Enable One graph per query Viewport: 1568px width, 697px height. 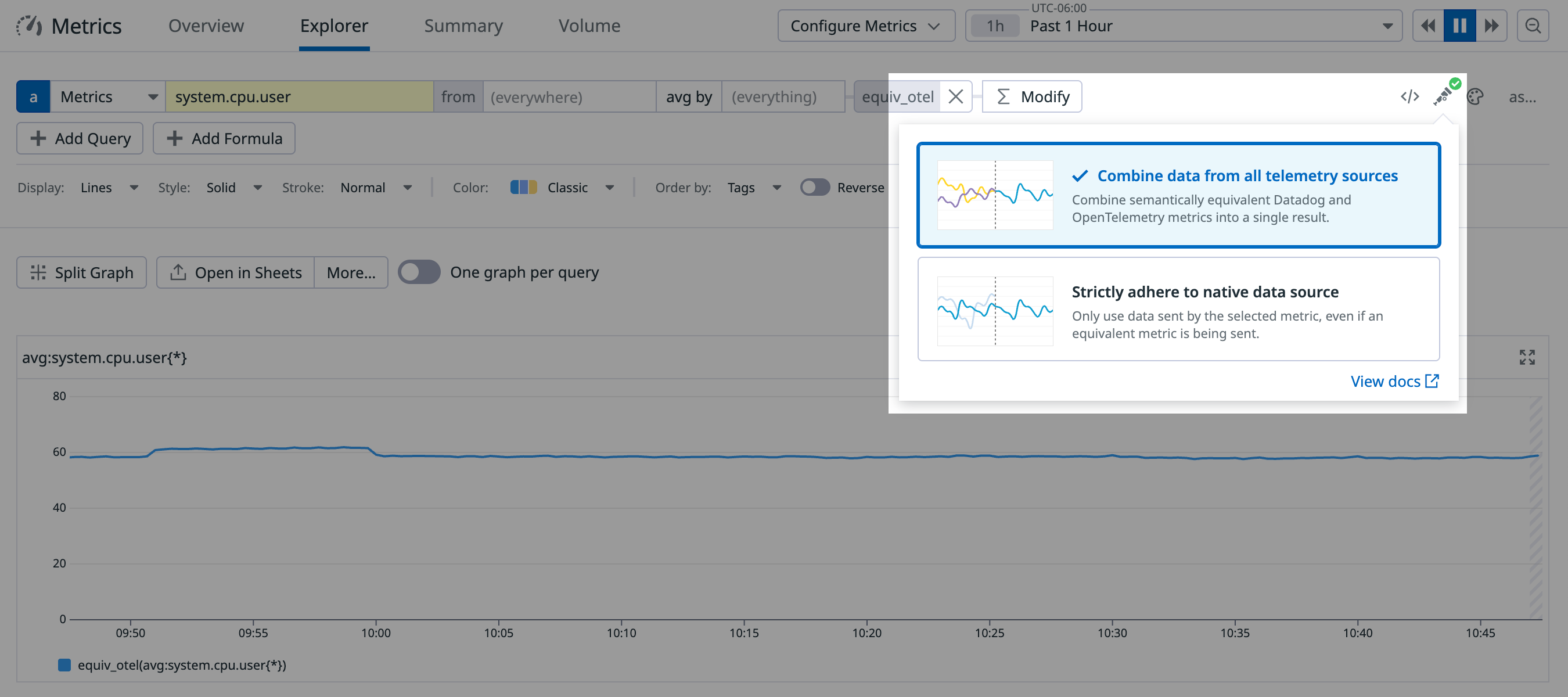click(419, 272)
